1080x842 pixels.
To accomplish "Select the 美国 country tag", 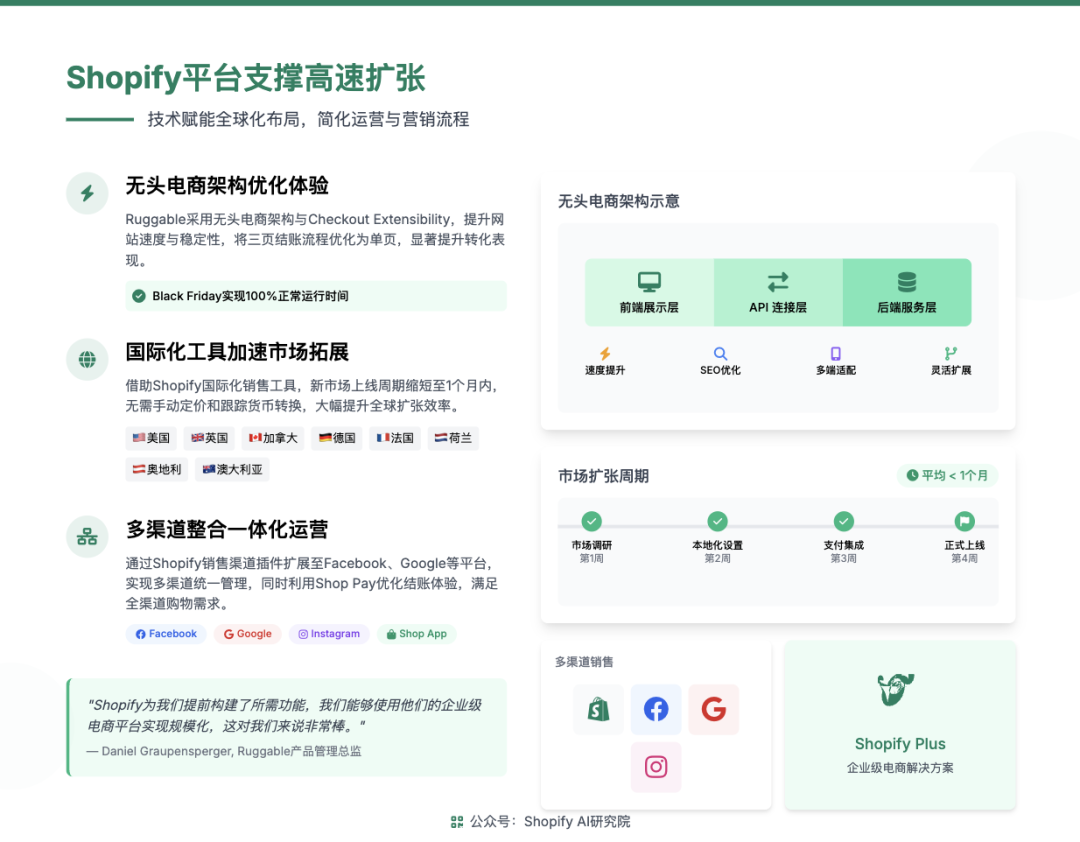I will 151,438.
